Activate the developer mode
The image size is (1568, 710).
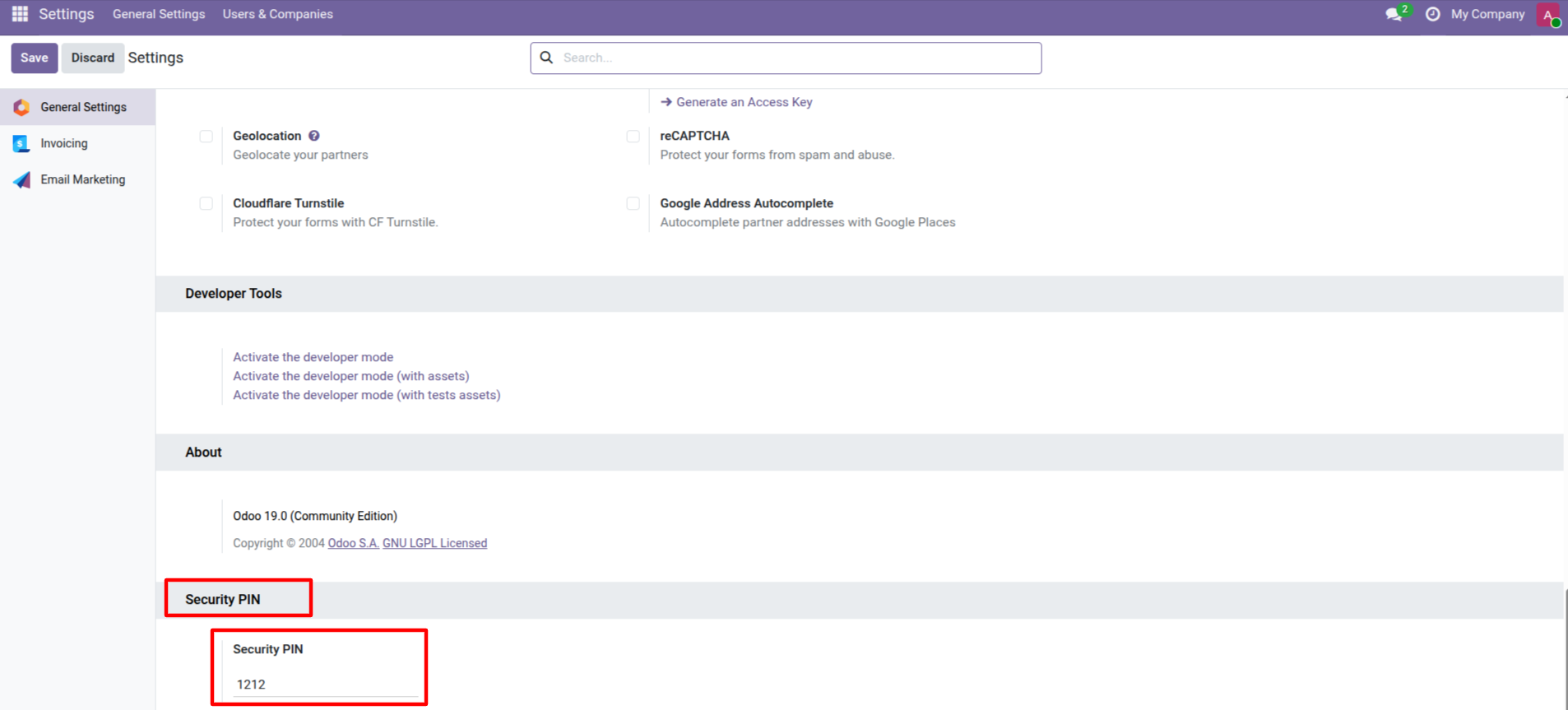tap(313, 357)
